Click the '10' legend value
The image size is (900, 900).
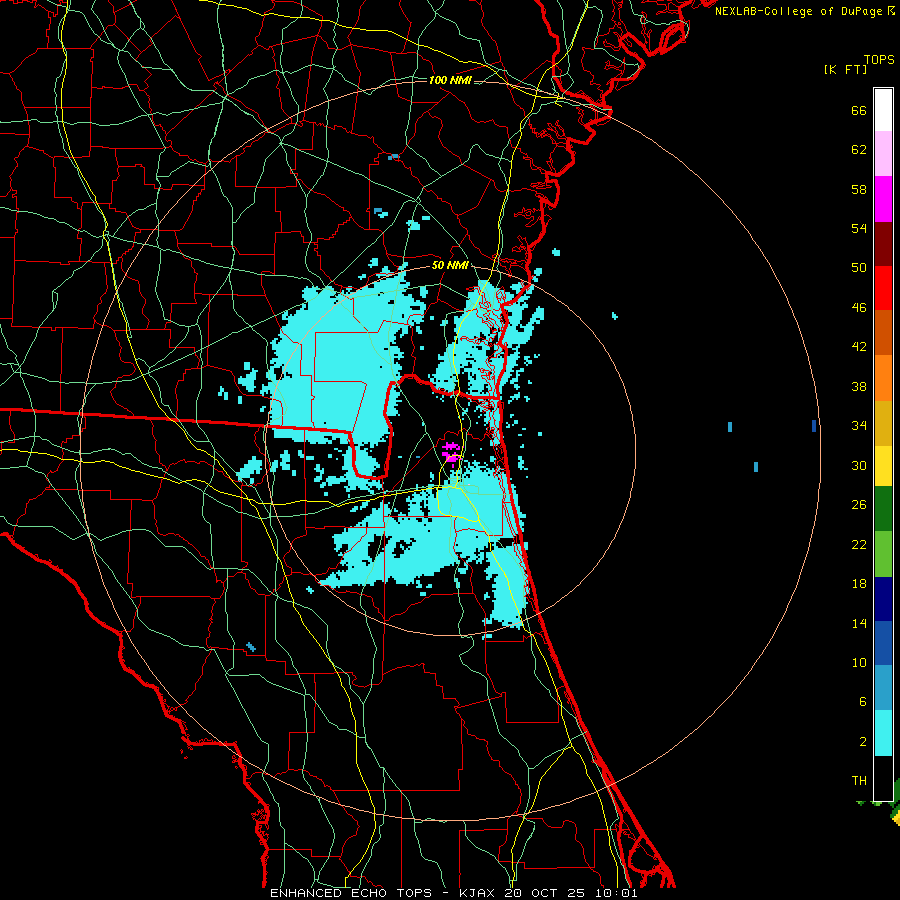click(859, 662)
